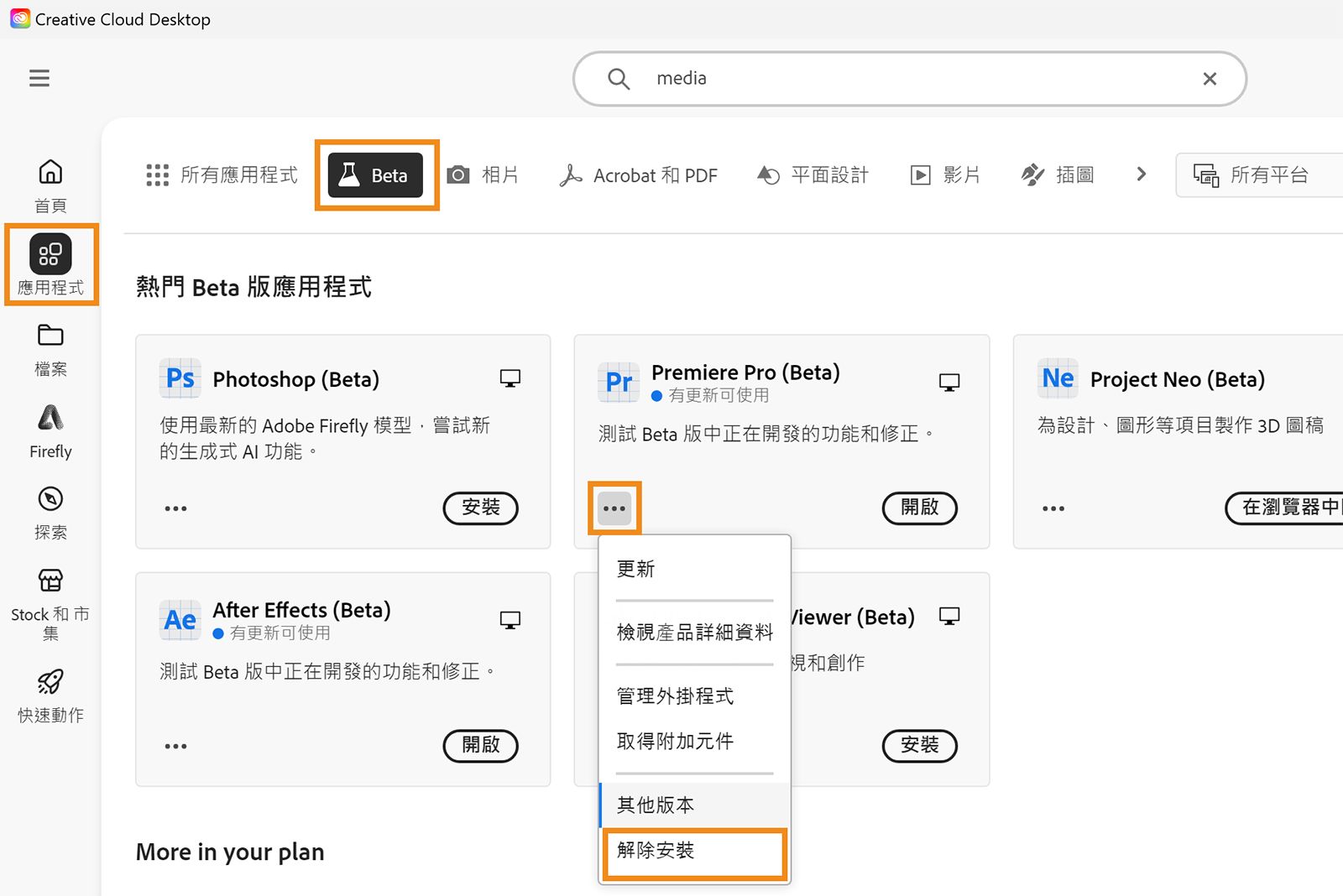Click the search magnifier icon
The image size is (1343, 896).
[619, 79]
